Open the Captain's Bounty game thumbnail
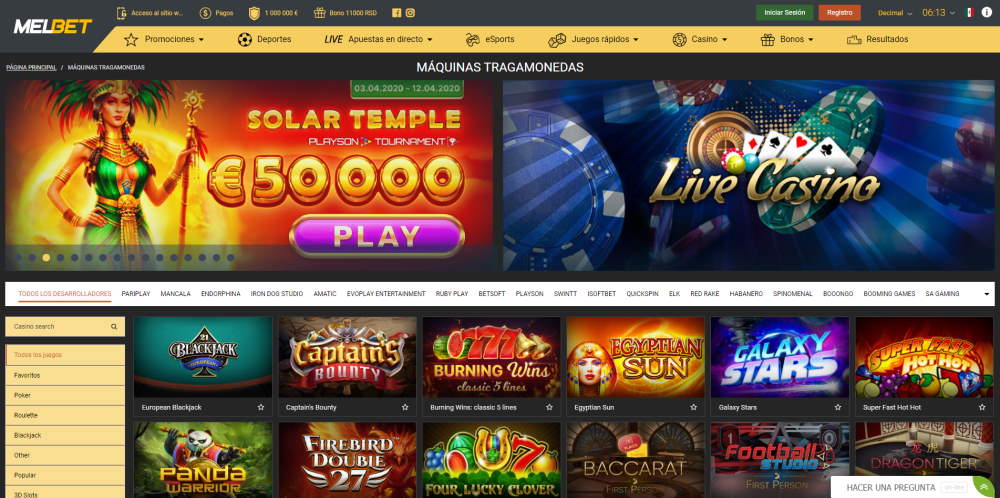 point(348,357)
